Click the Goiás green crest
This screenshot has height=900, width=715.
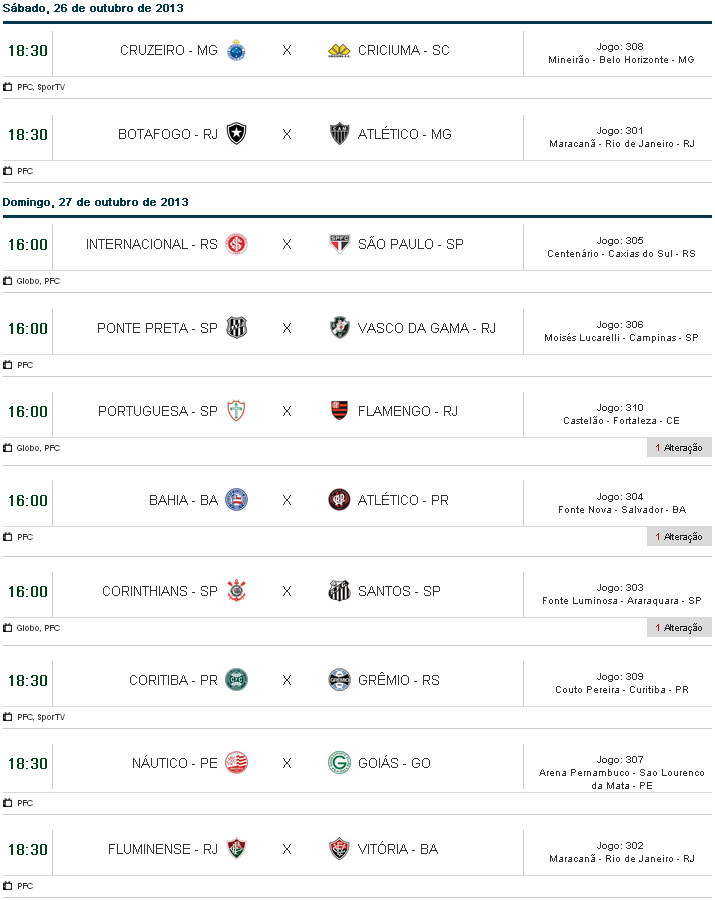pos(339,763)
